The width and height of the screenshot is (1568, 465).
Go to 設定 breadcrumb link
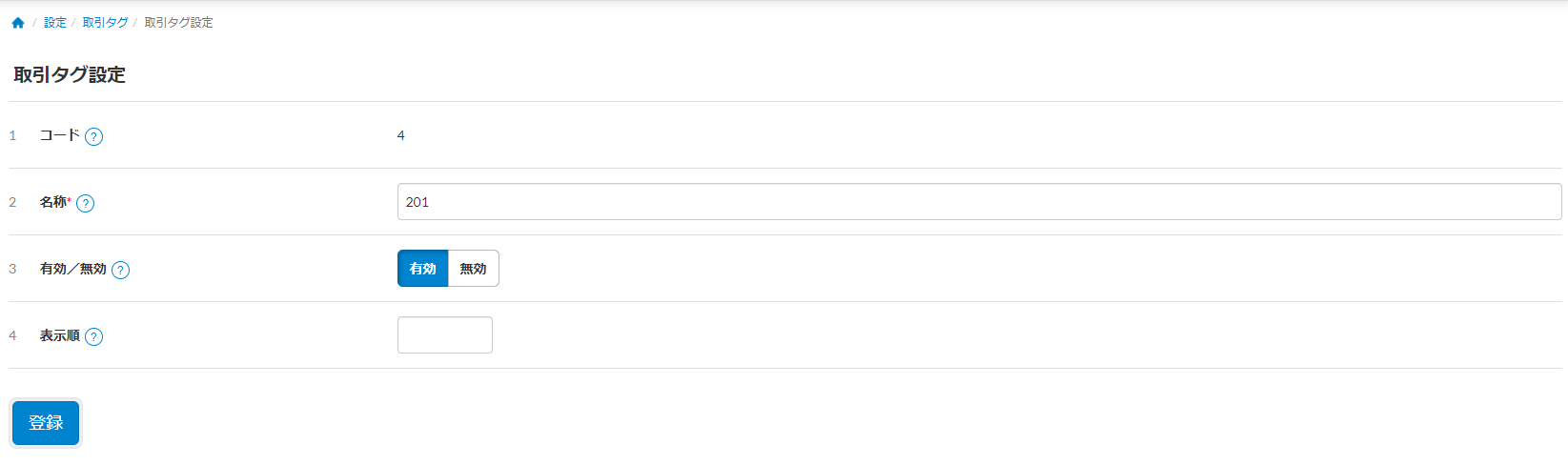coord(55,23)
